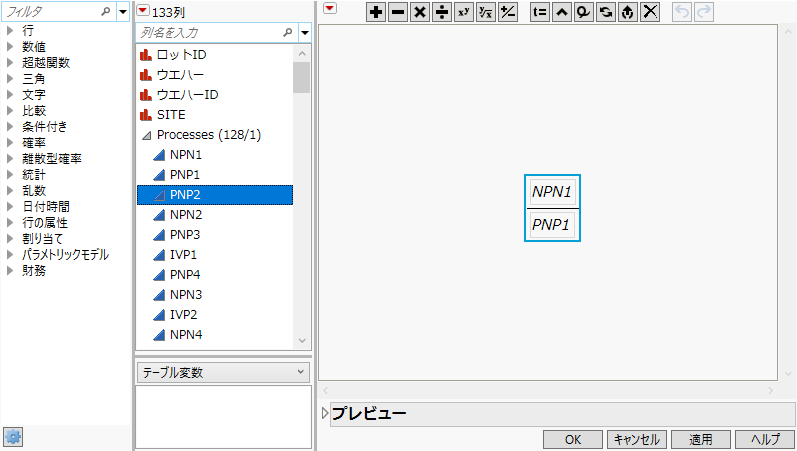Click the column list scrollbar down arrow

(x=302, y=341)
